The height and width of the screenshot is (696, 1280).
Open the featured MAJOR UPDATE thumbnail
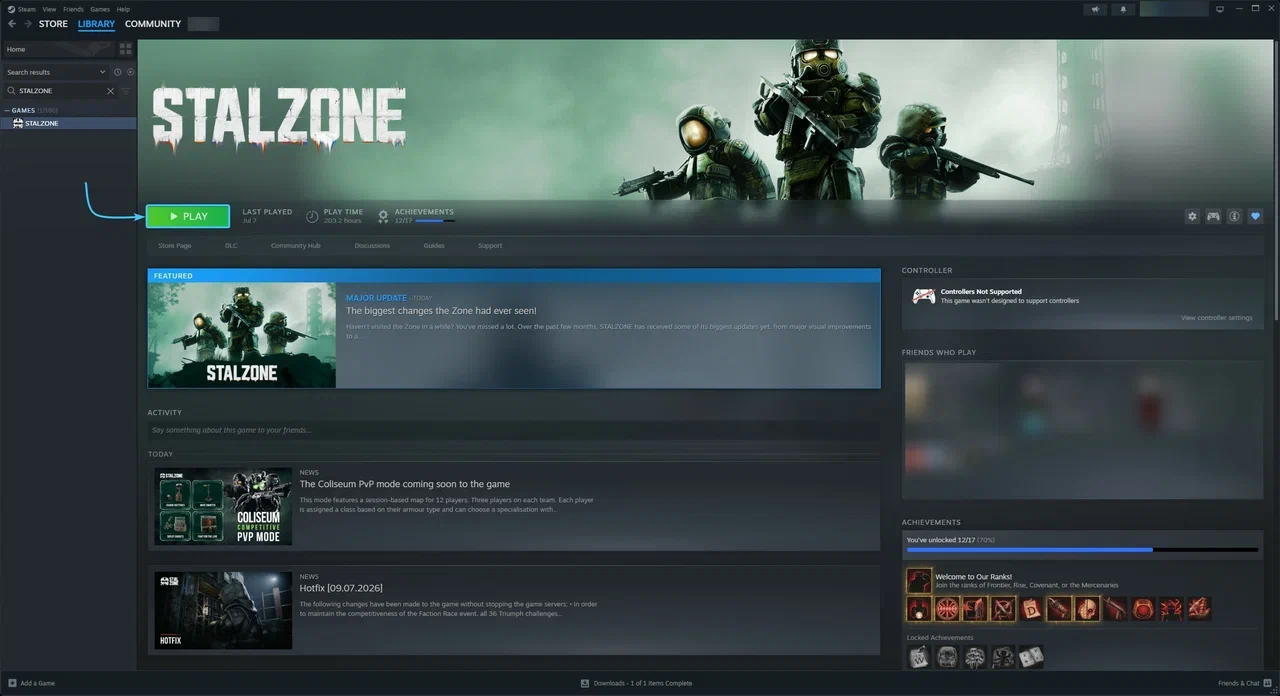(x=242, y=335)
